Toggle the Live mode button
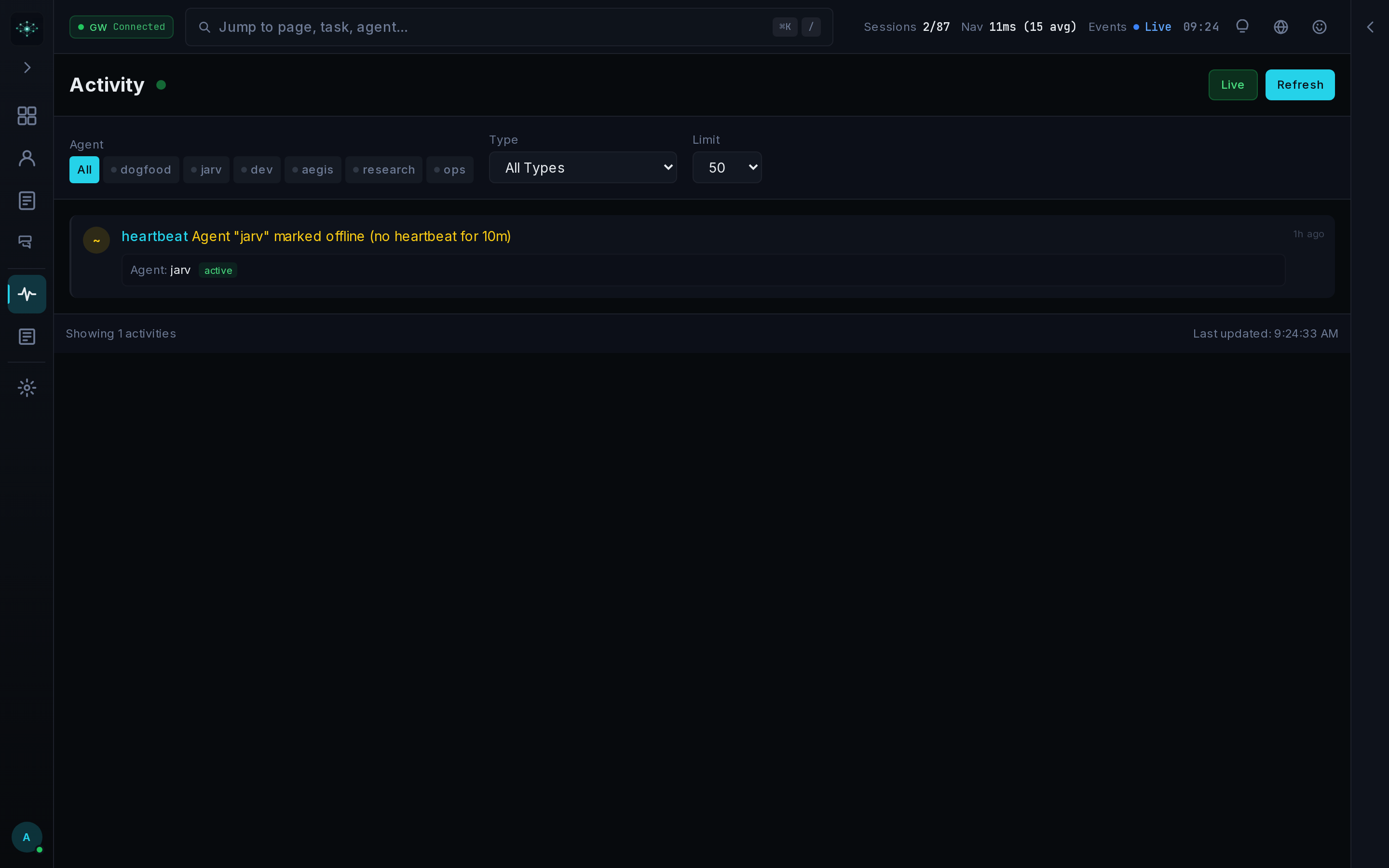The image size is (1389, 868). (x=1232, y=84)
